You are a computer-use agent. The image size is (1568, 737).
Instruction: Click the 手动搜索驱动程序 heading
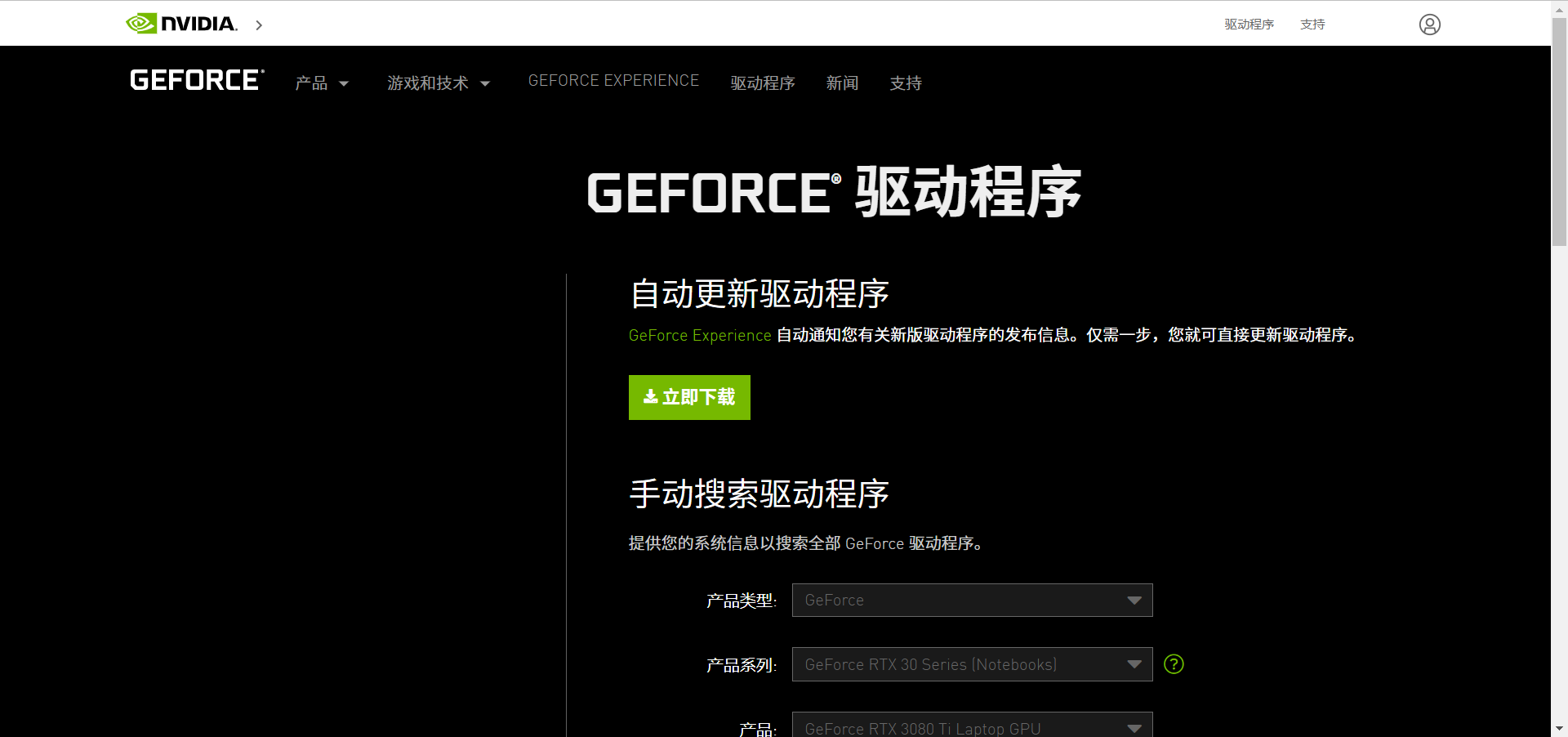click(x=759, y=494)
